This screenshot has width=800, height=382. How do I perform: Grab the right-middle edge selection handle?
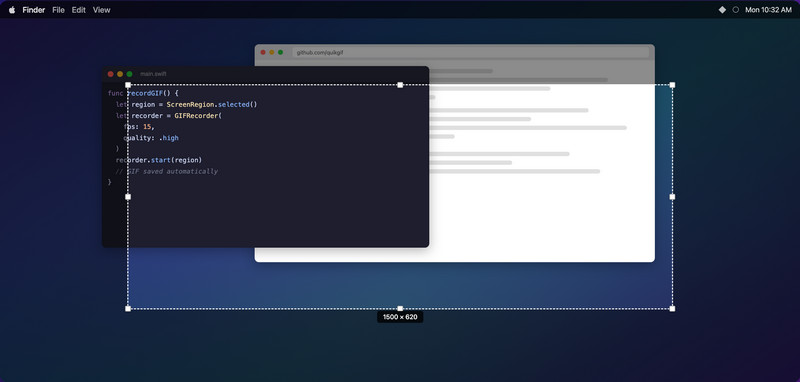coord(672,197)
